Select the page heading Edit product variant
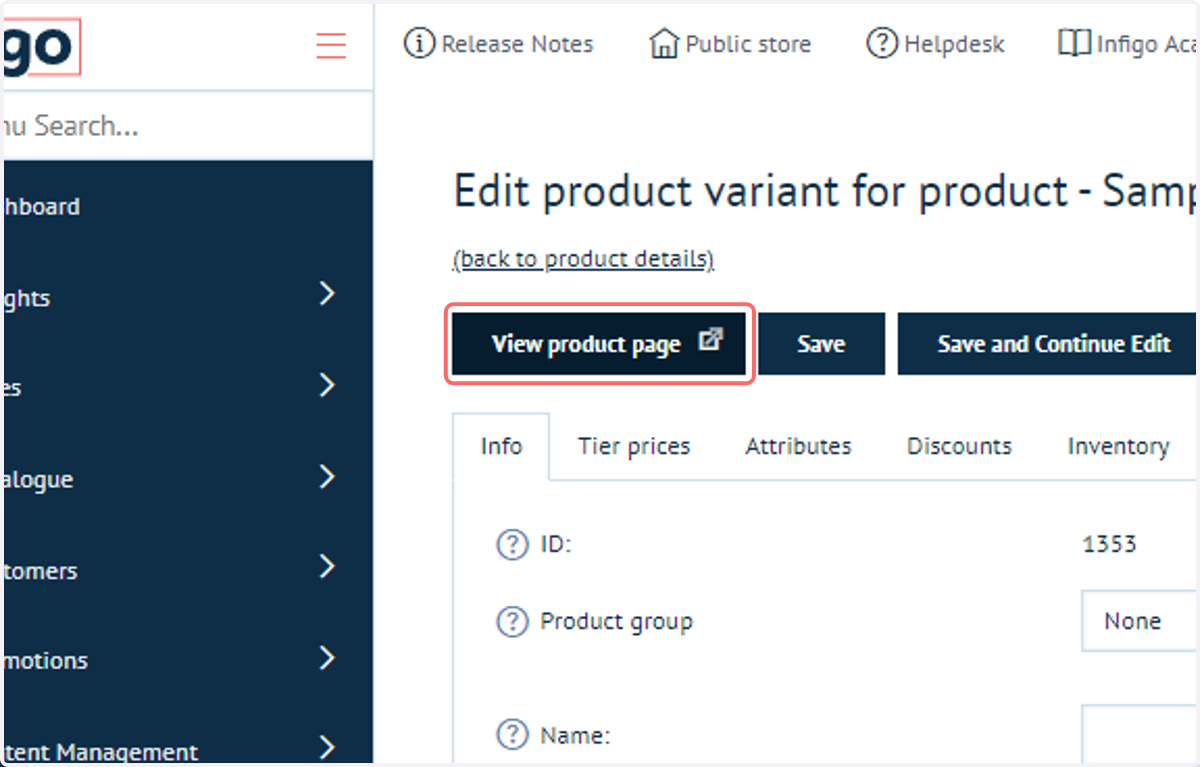The height and width of the screenshot is (767, 1200). tap(826, 191)
